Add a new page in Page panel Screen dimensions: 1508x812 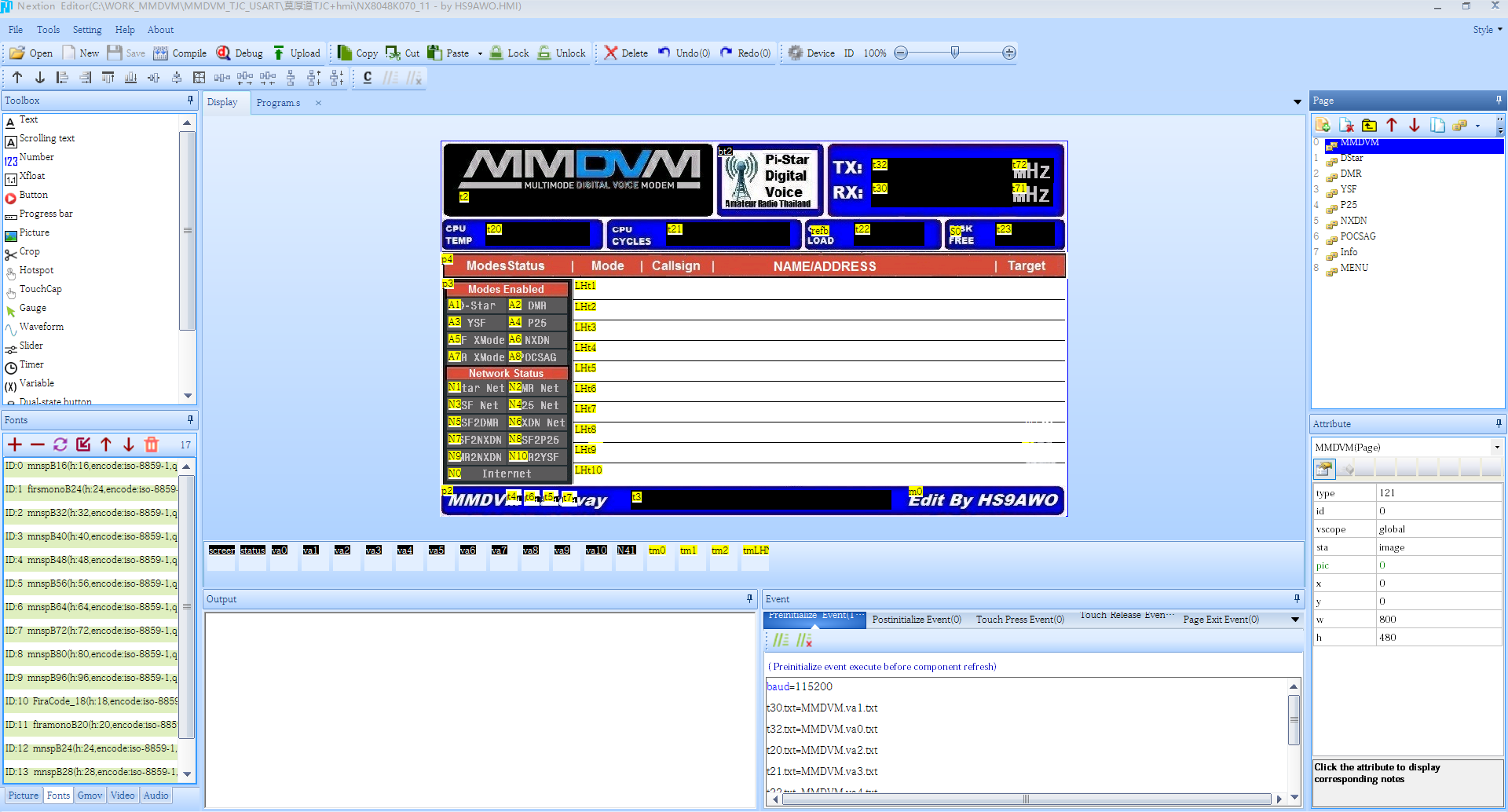coord(1323,125)
